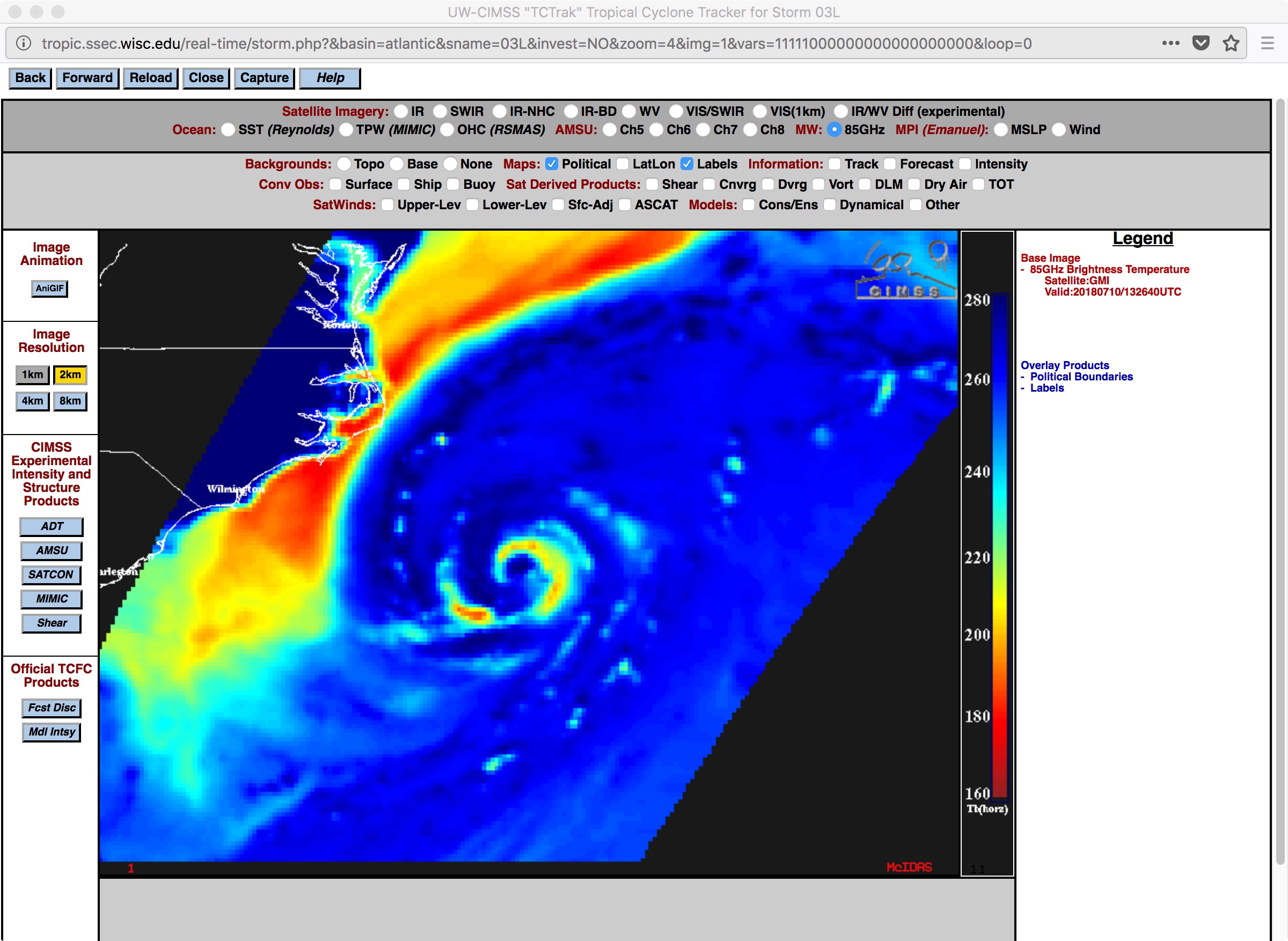Select VIS(1km) imagery
The image size is (1288, 941).
(760, 111)
